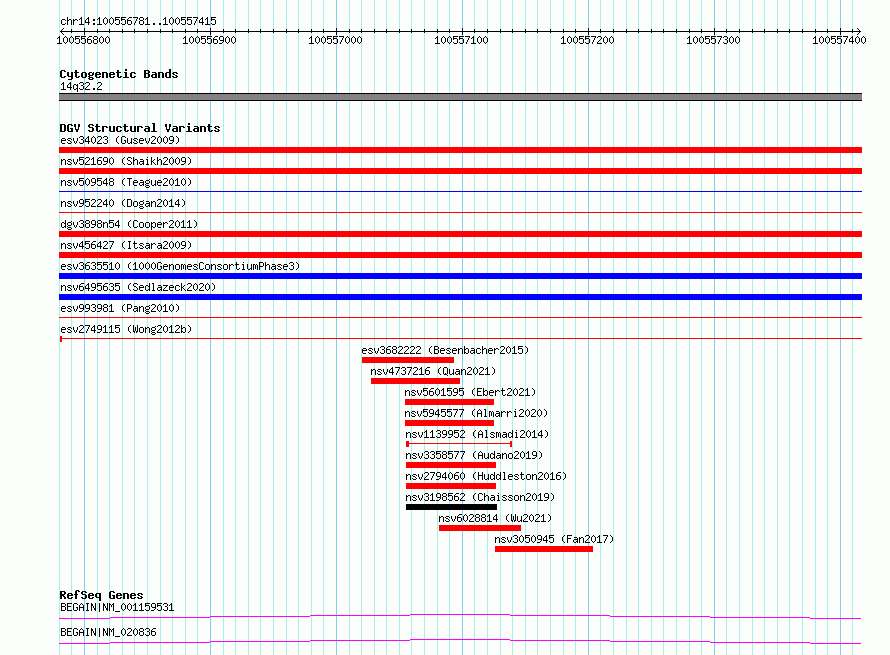
Task: Select the blue bar under nsv6495635
Action: [x=460, y=297]
